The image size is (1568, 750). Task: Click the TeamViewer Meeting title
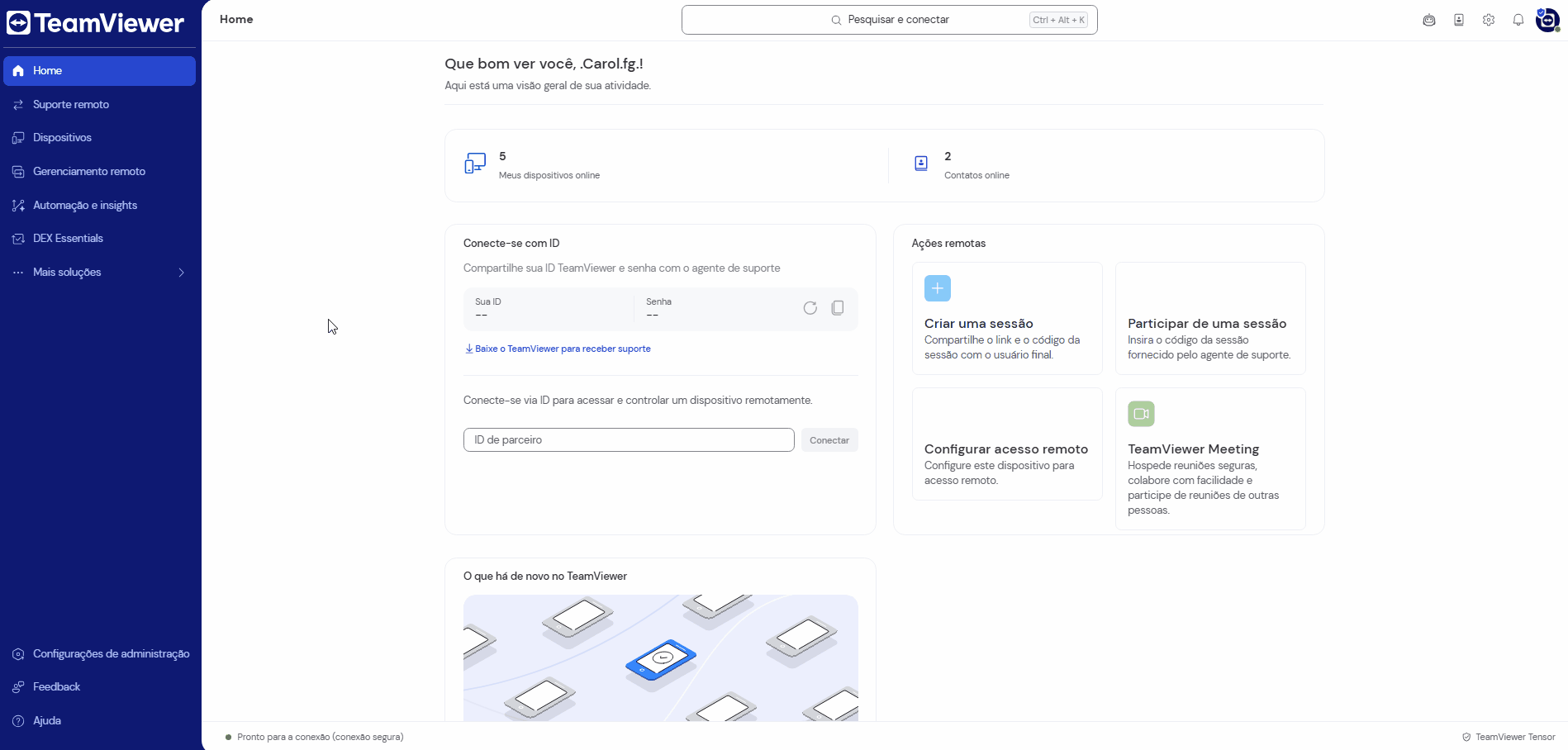pyautogui.click(x=1193, y=449)
